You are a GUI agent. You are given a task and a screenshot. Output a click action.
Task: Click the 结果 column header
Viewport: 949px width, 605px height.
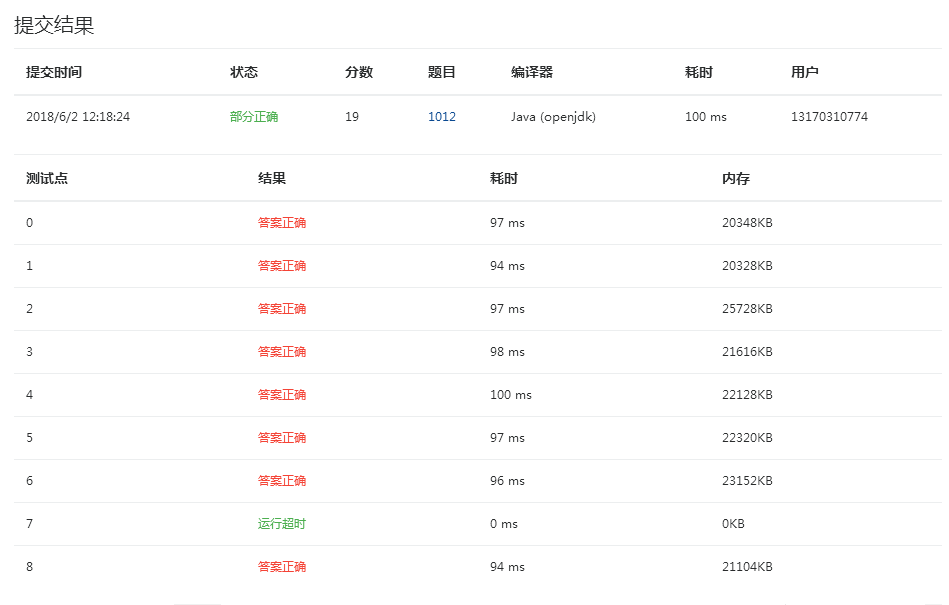272,178
